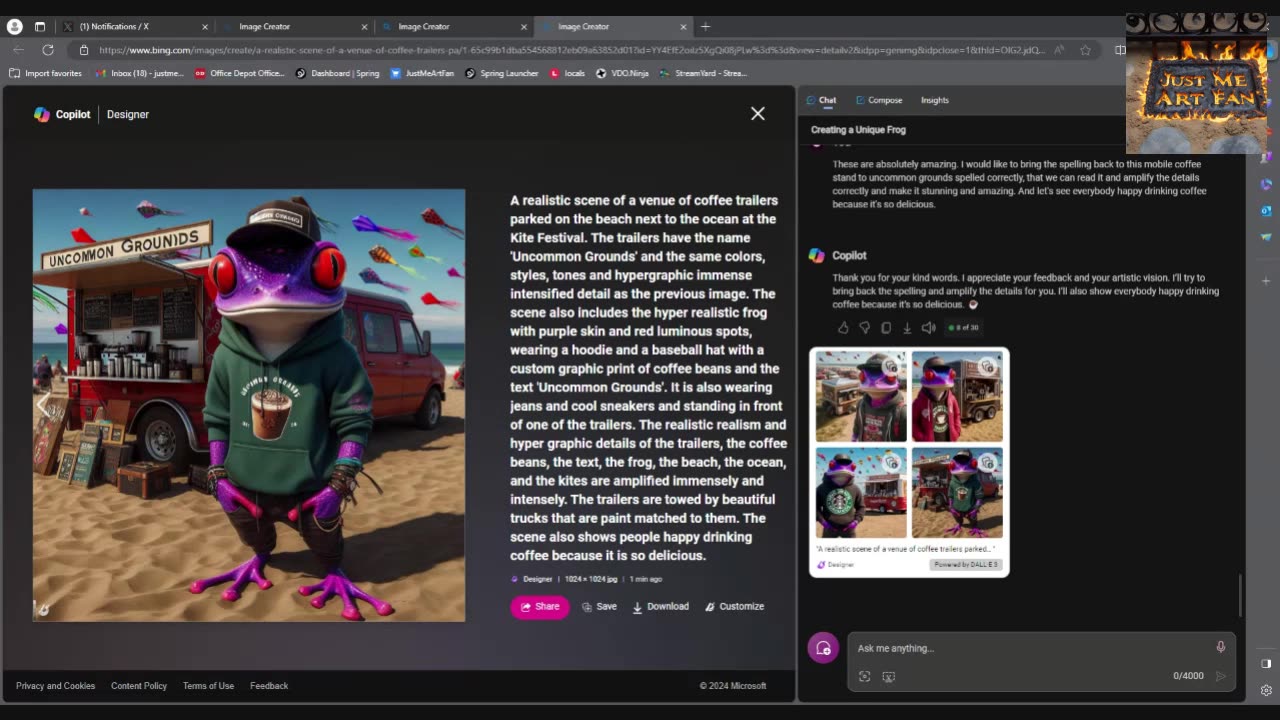
Task: Open the Office Depot bookmark
Action: pyautogui.click(x=240, y=73)
